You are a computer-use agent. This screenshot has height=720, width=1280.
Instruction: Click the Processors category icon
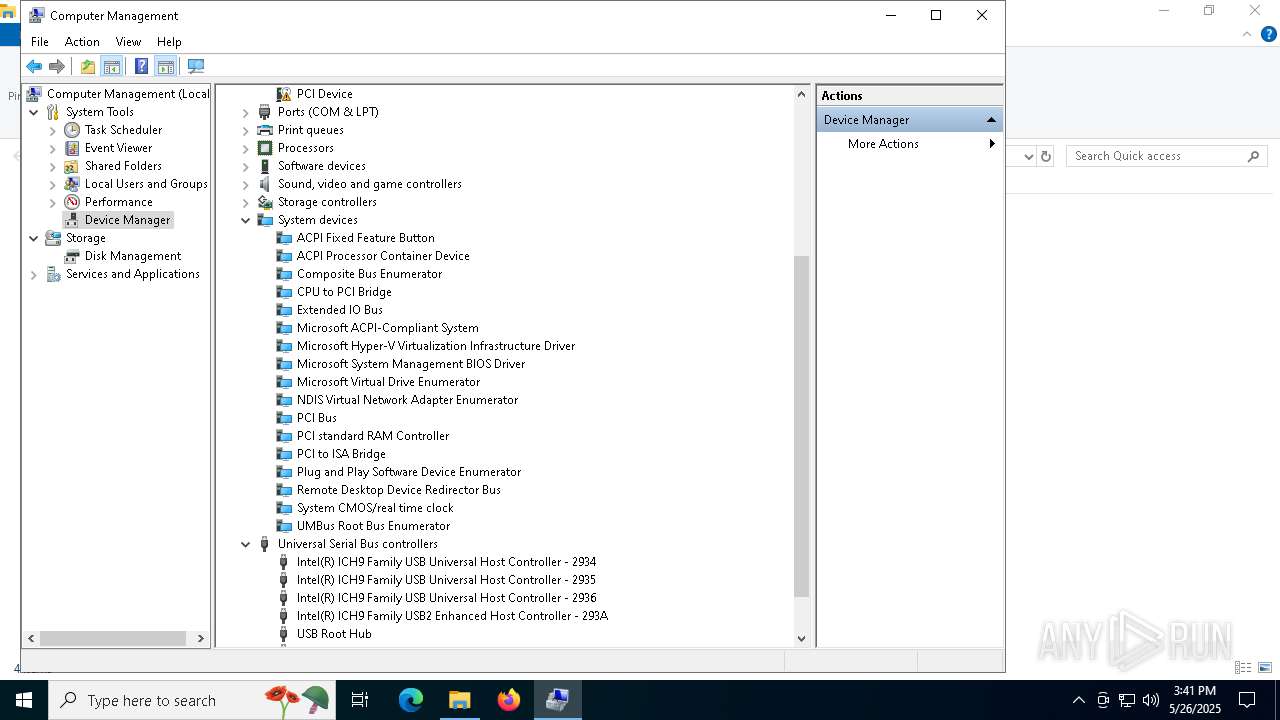pos(265,148)
